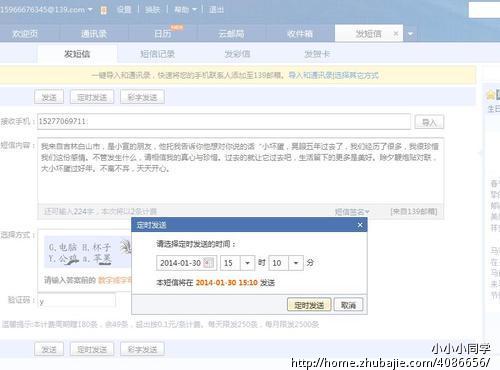The image size is (500, 370).
Task: Focus the 验证码 captcha input field
Action: point(77,301)
